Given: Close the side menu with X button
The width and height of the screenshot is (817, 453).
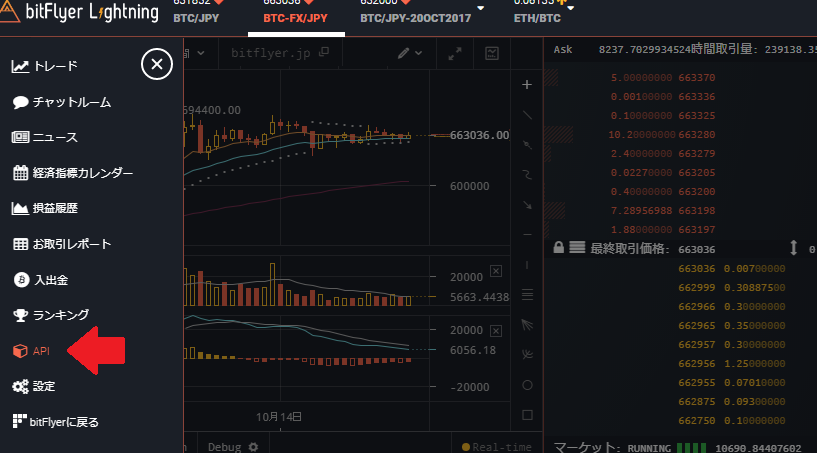Looking at the screenshot, I should (x=156, y=64).
